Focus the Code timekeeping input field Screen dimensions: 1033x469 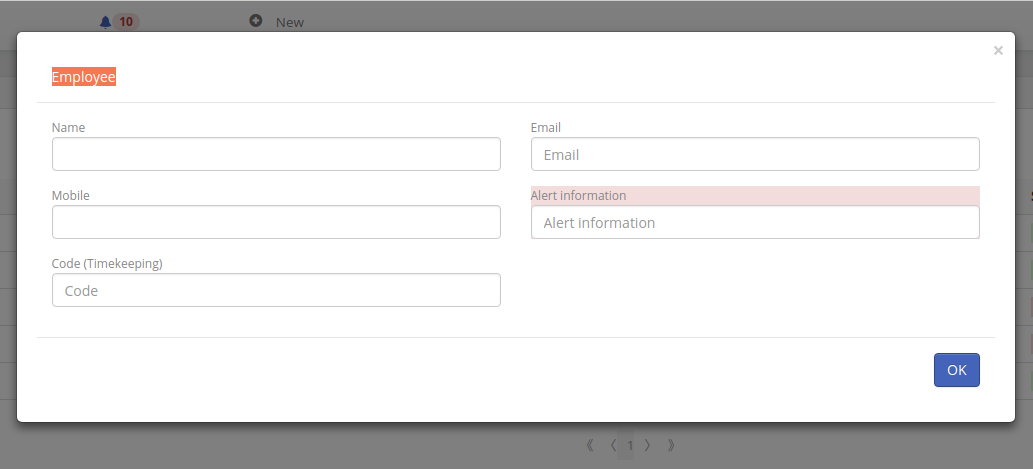click(276, 290)
